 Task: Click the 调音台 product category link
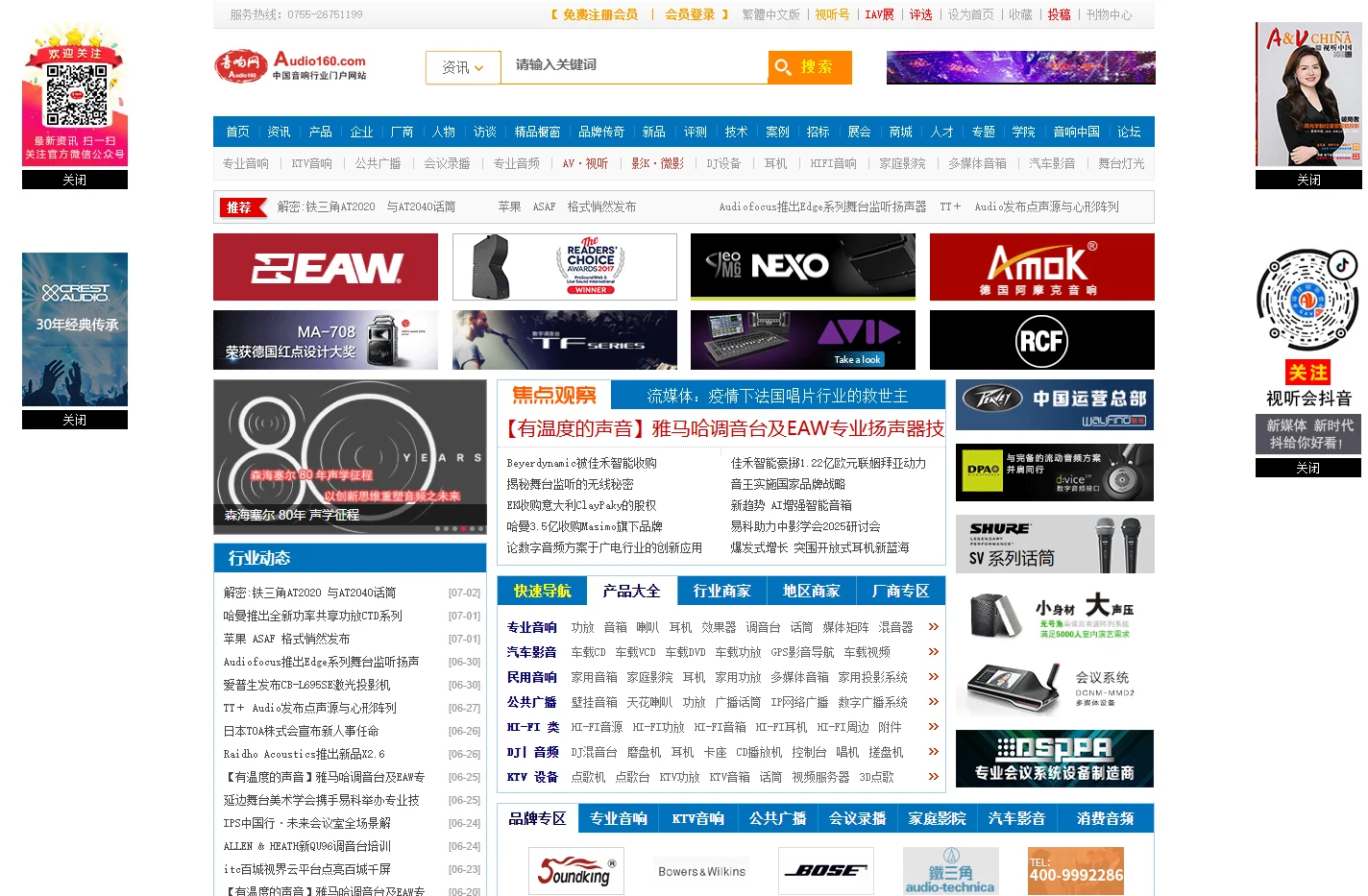(764, 627)
